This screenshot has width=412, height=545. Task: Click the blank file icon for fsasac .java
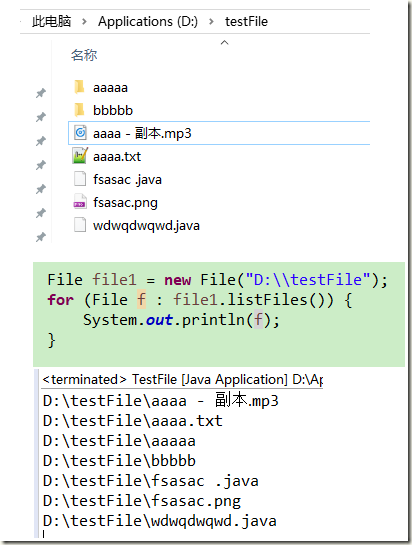[x=80, y=179]
